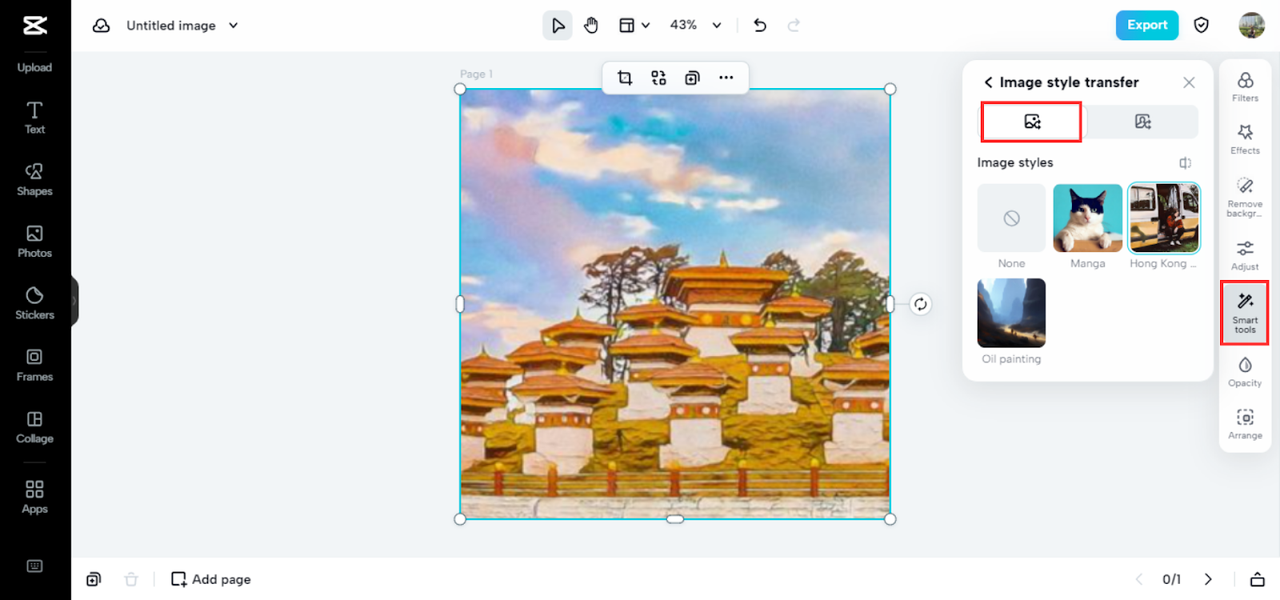Expand the collapsed left side panel
The height and width of the screenshot is (600, 1280).
[x=74, y=301]
